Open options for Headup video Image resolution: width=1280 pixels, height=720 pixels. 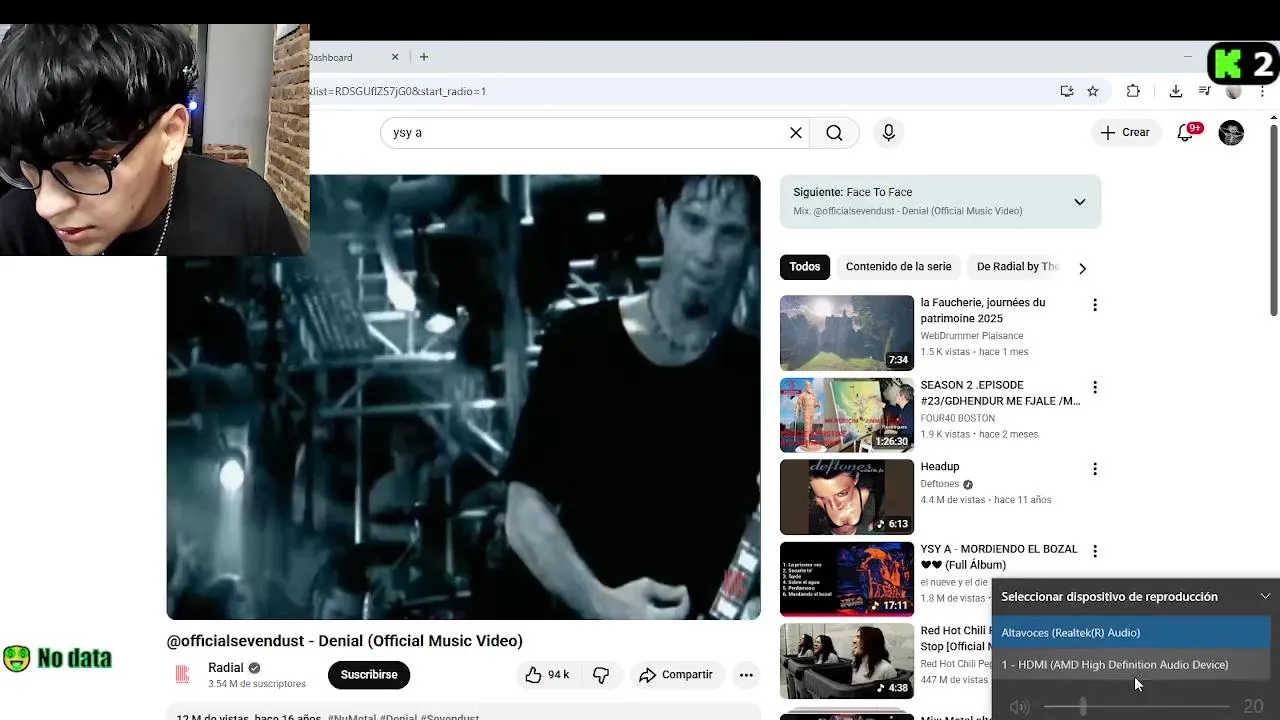[1094, 469]
